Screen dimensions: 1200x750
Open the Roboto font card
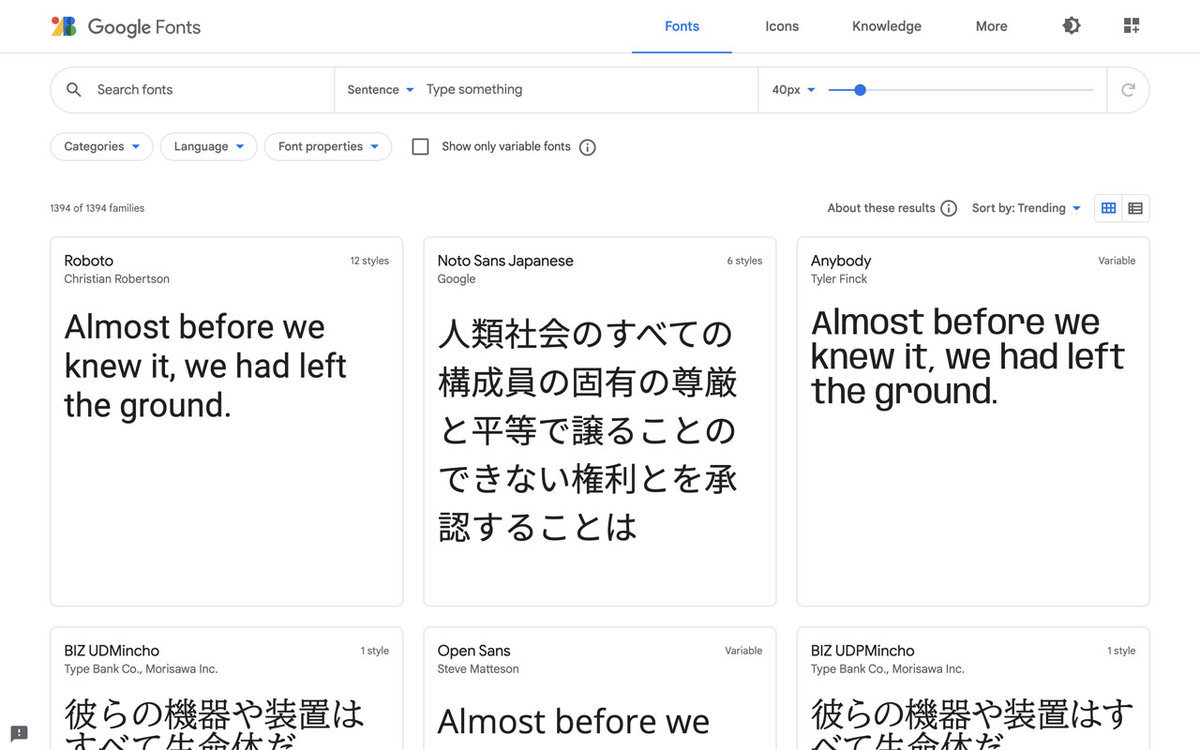point(226,421)
